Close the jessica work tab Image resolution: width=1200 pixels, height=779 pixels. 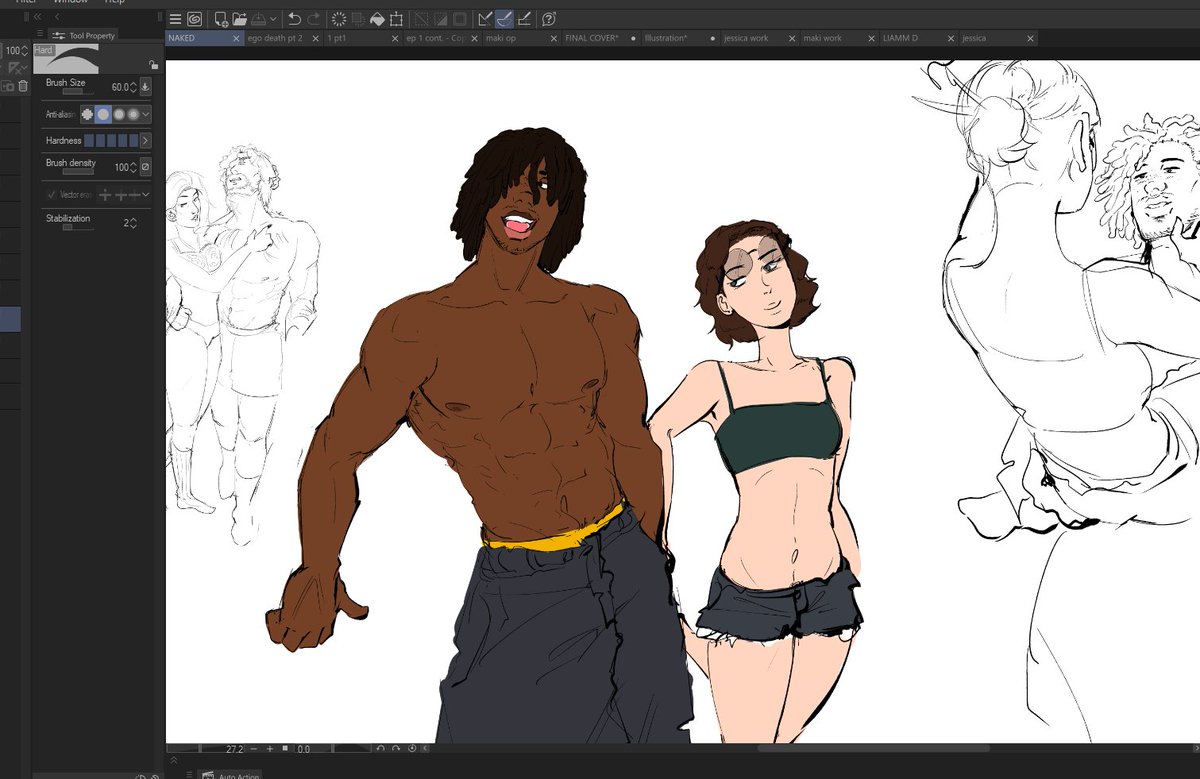click(792, 38)
